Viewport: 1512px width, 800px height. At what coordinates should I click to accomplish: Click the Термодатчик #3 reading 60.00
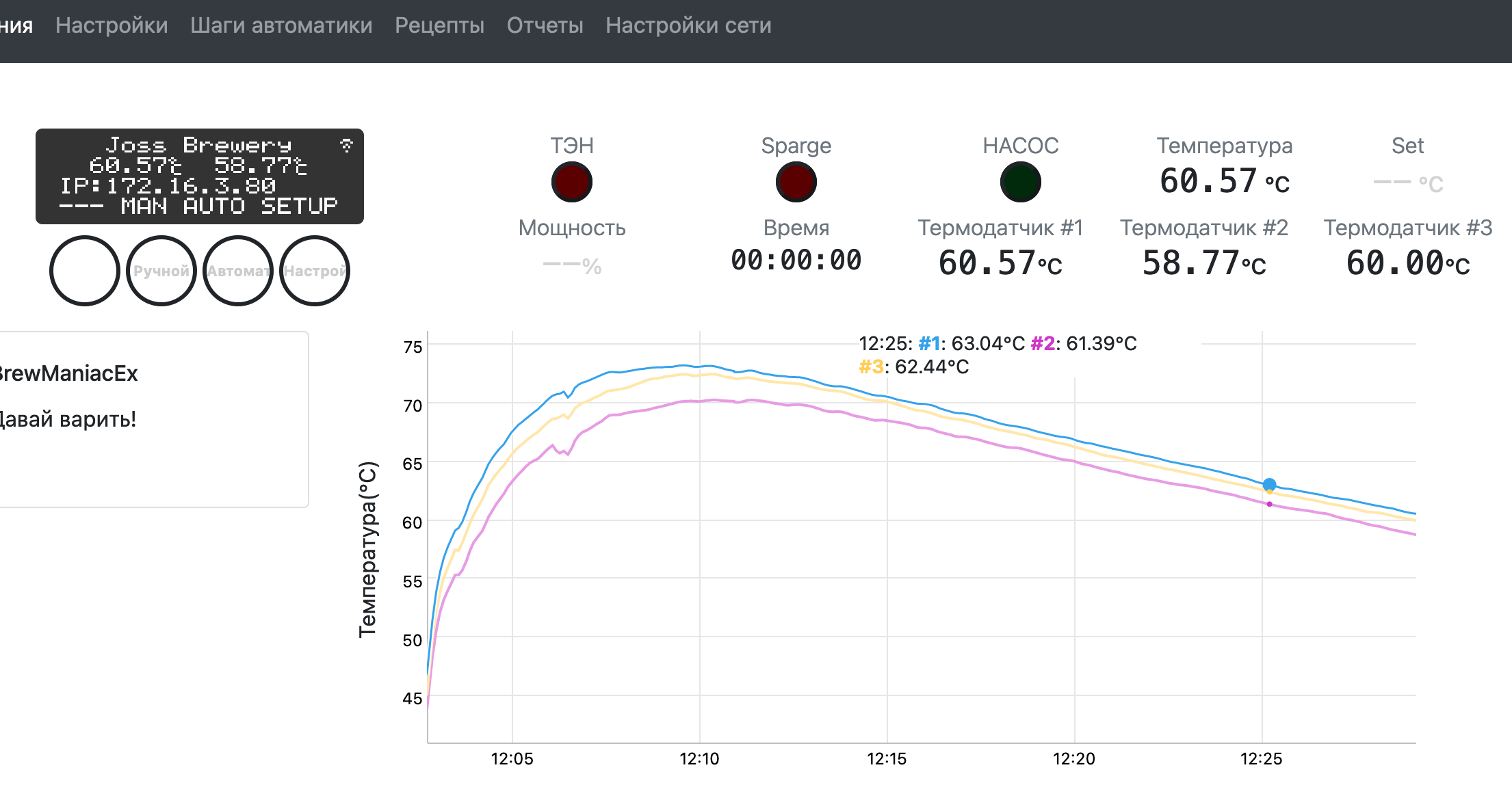1408,263
